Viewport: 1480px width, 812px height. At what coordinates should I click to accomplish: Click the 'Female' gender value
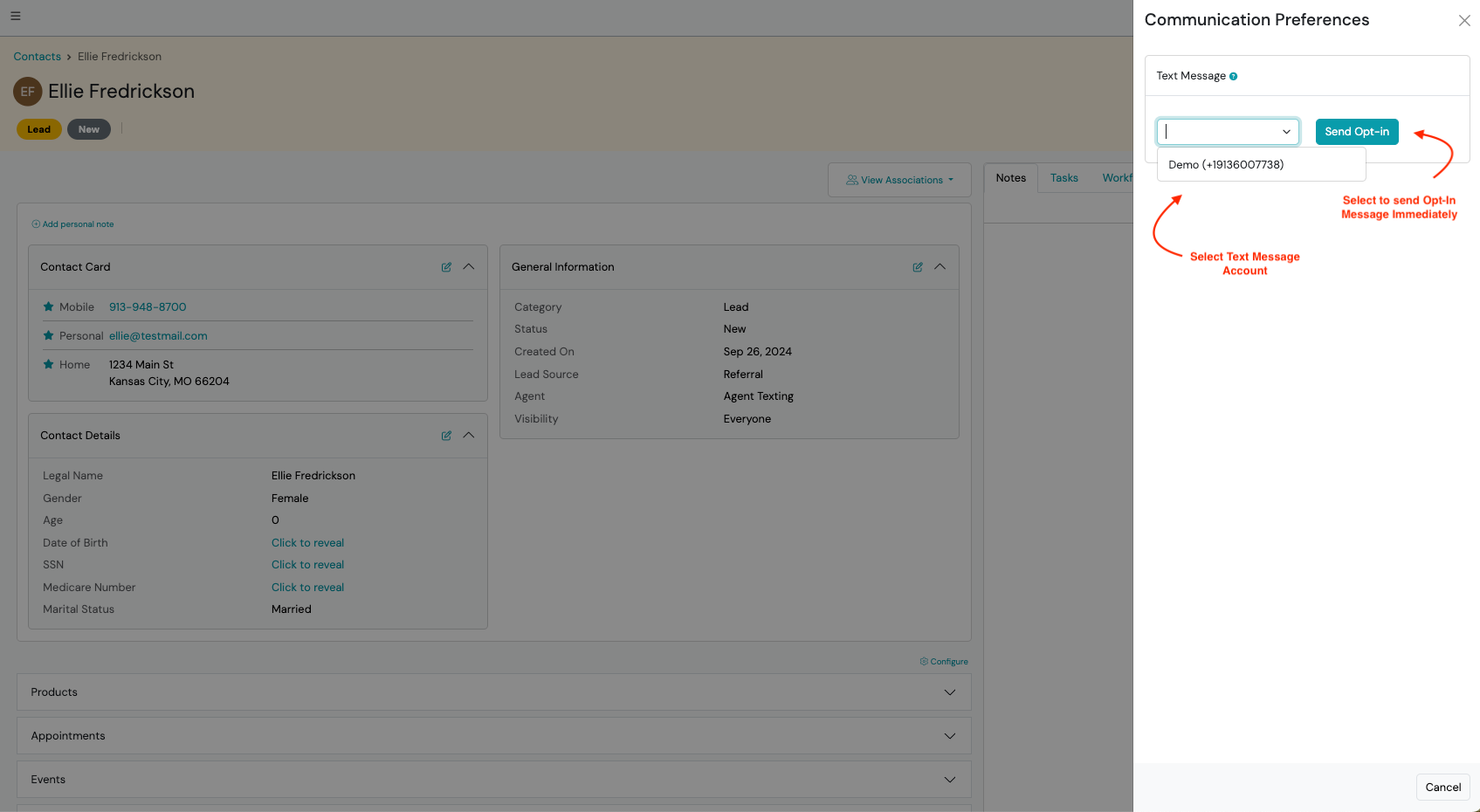coord(290,499)
